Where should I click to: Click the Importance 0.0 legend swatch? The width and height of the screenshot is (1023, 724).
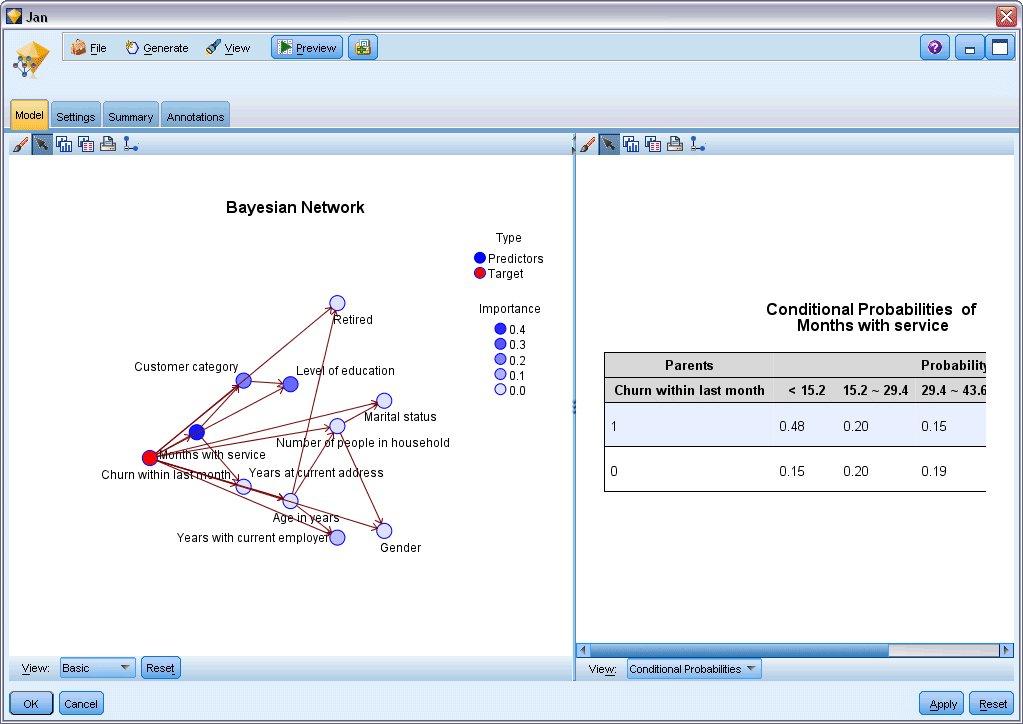(500, 390)
